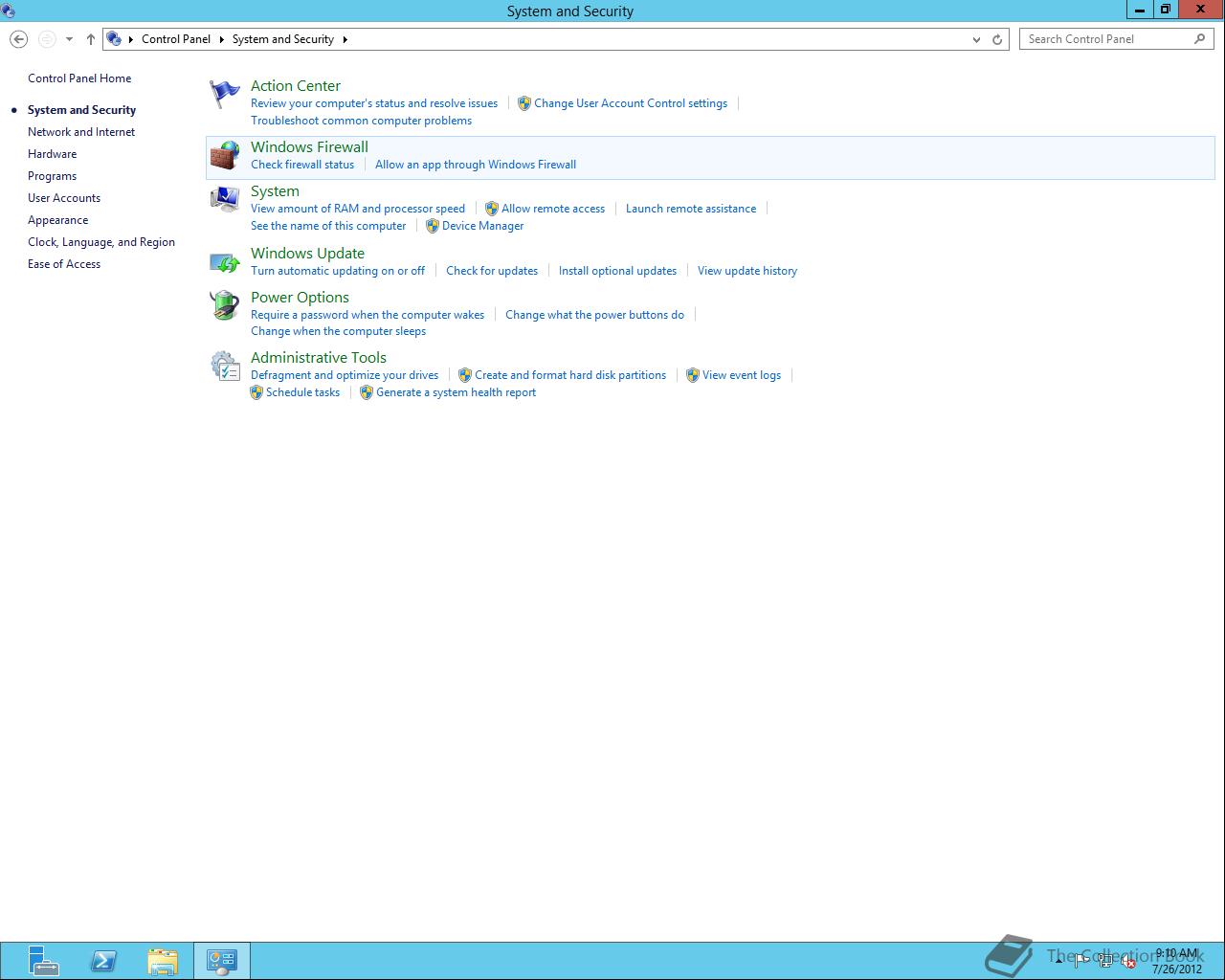Click the muted speaker tray icon
The height and width of the screenshot is (980, 1225).
[x=1129, y=962]
